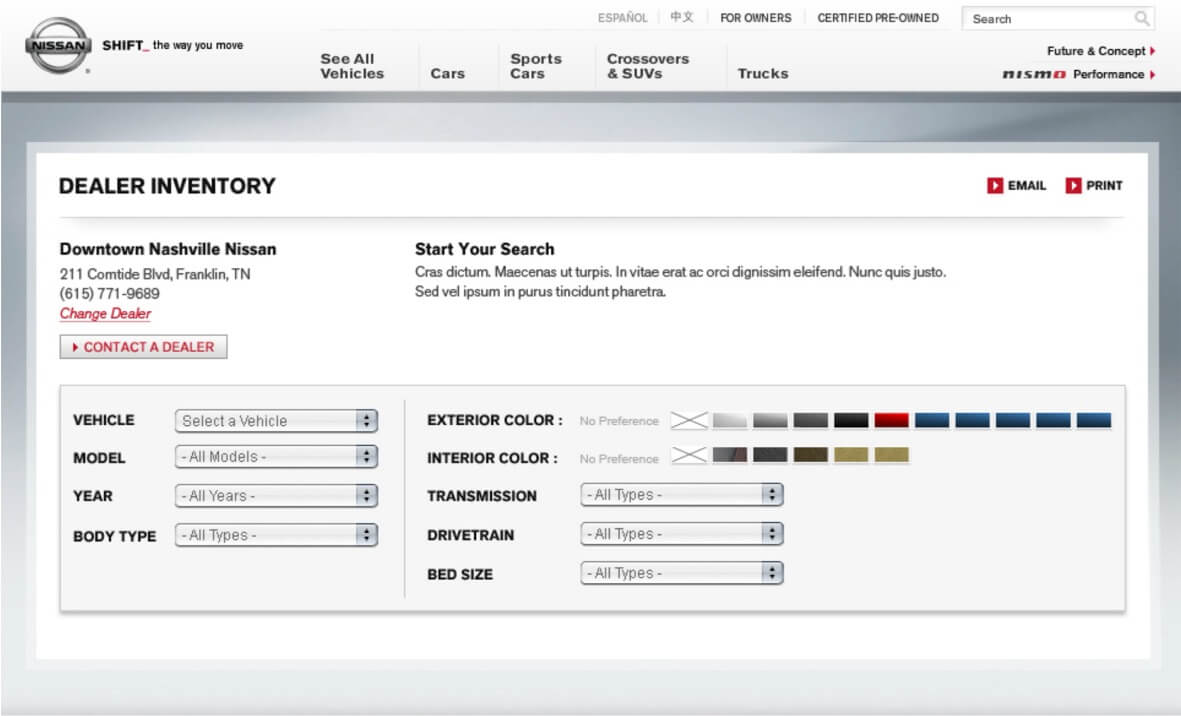Open See All Vehicles menu
This screenshot has height=716, width=1181.
click(x=352, y=66)
